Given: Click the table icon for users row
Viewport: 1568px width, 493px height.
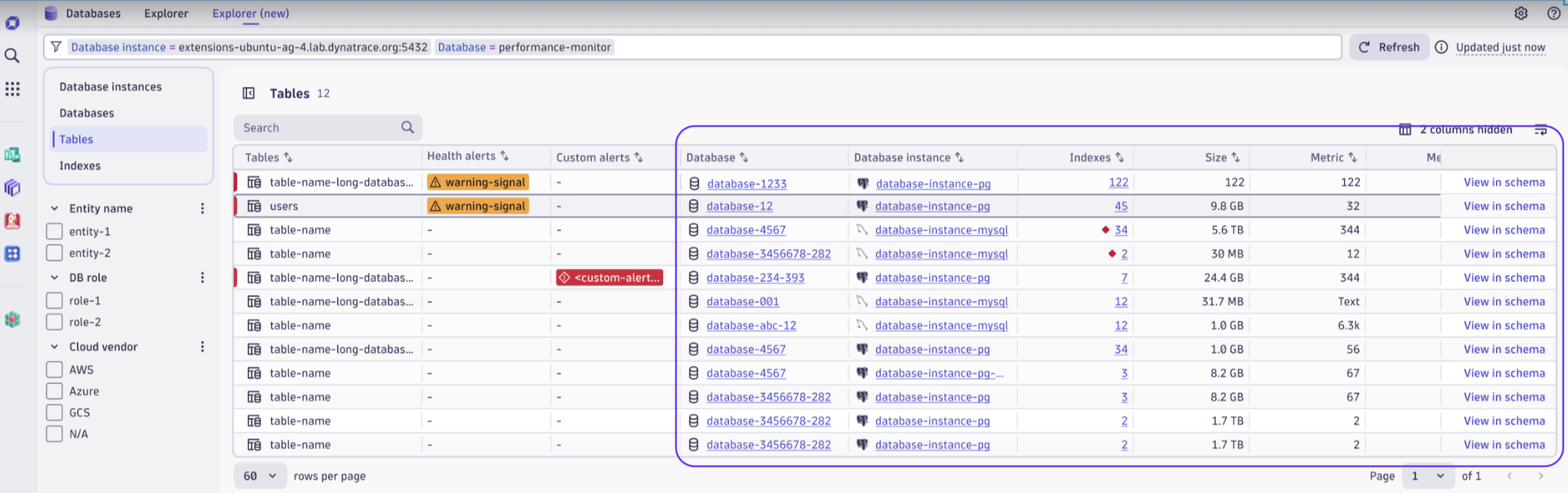Looking at the screenshot, I should (254, 206).
